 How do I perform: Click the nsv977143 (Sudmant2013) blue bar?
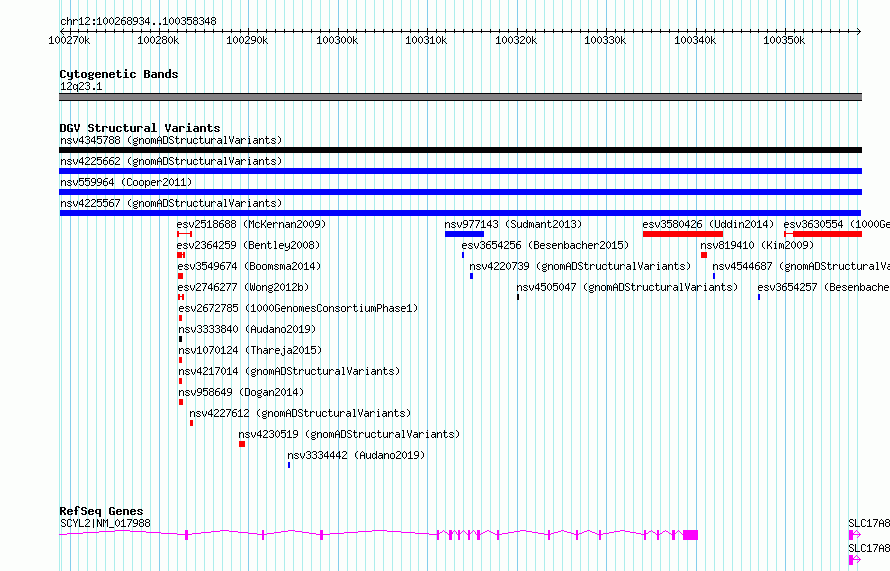[464, 234]
